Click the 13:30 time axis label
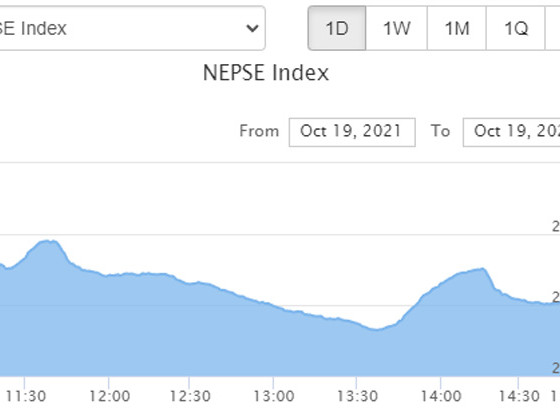Viewport: 560px width, 420px height. coord(358,396)
